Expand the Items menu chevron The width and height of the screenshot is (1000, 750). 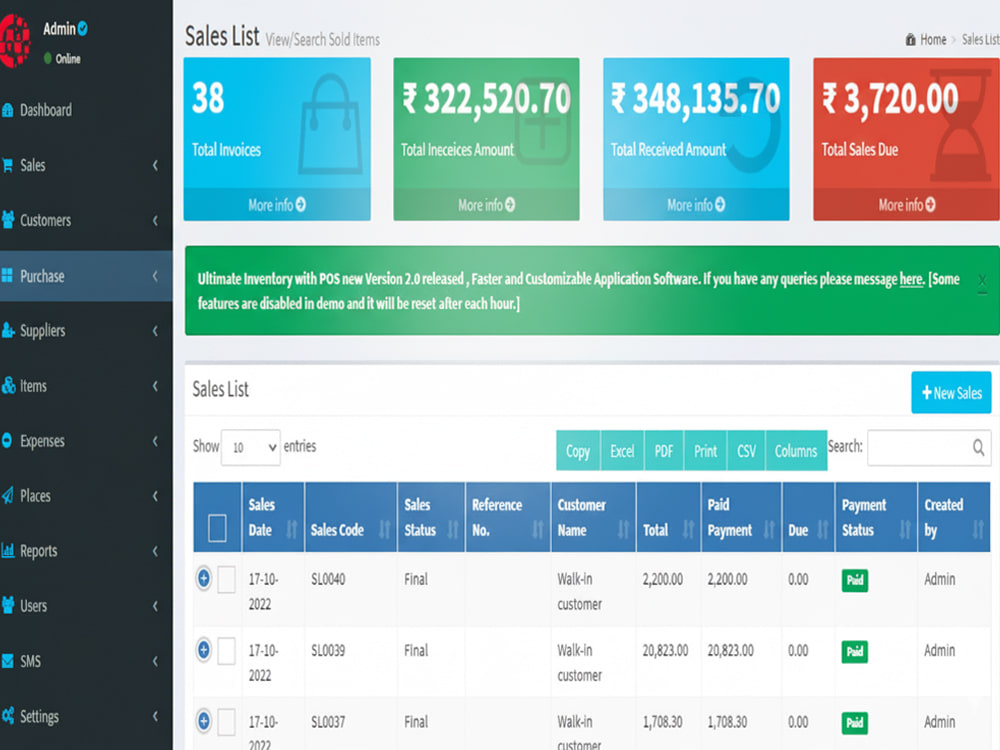(x=155, y=385)
